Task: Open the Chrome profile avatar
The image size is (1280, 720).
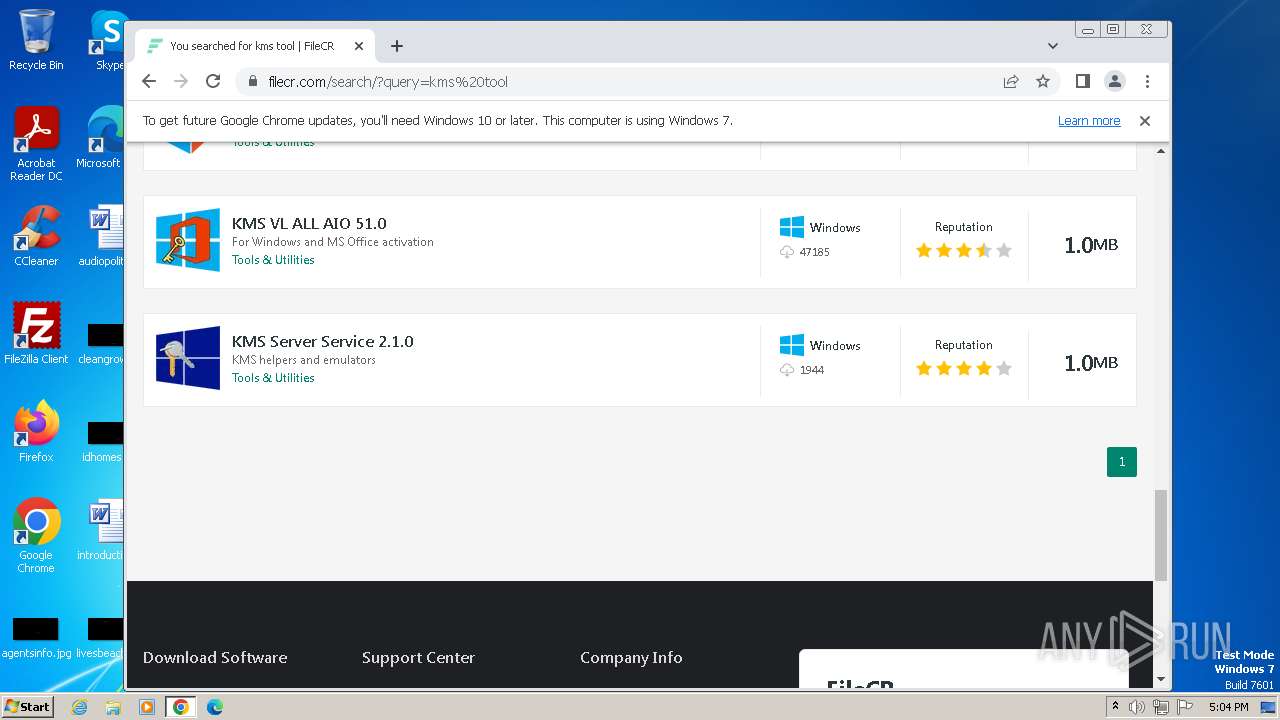Action: [x=1114, y=81]
